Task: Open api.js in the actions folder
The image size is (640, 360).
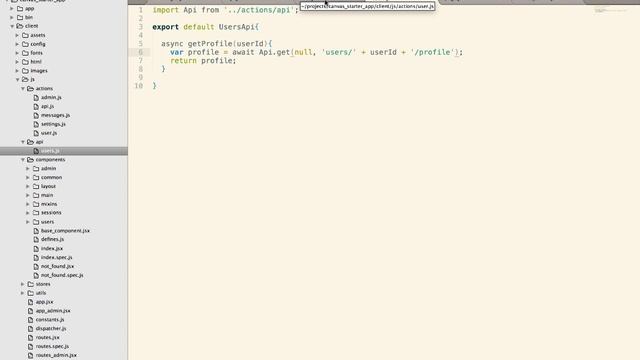Action: (47, 106)
